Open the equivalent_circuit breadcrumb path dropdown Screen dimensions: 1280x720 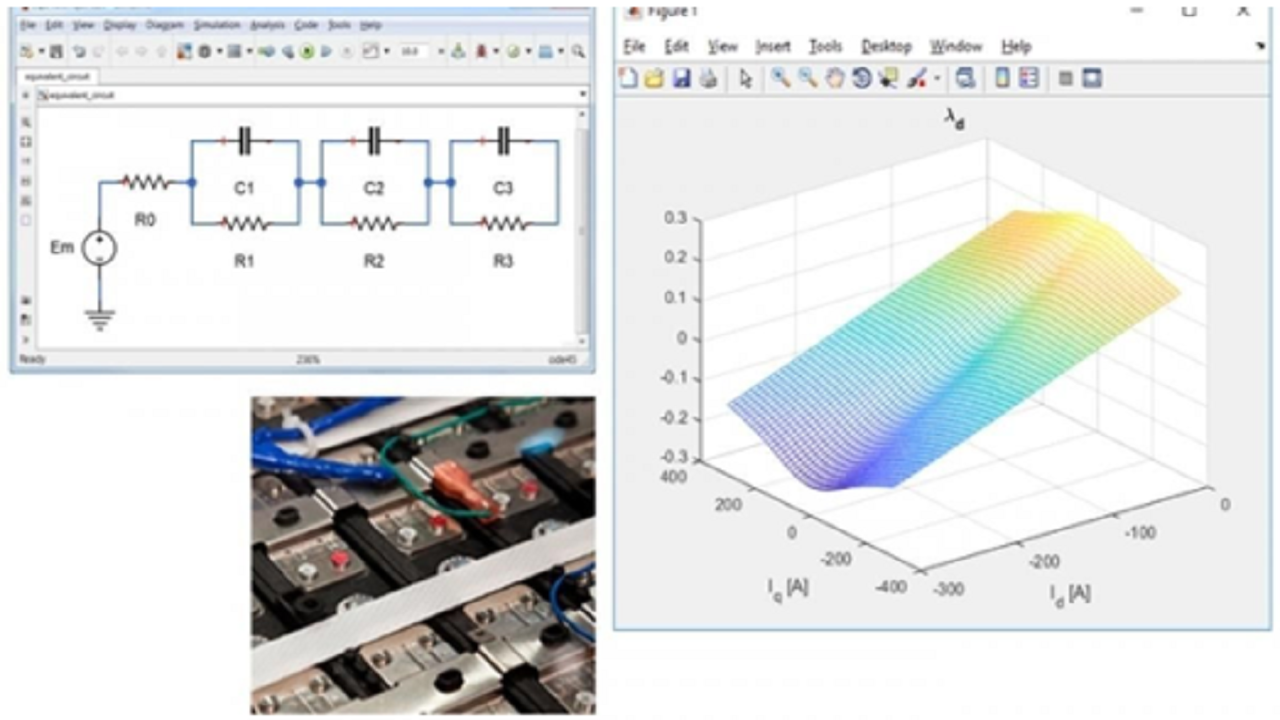click(582, 95)
